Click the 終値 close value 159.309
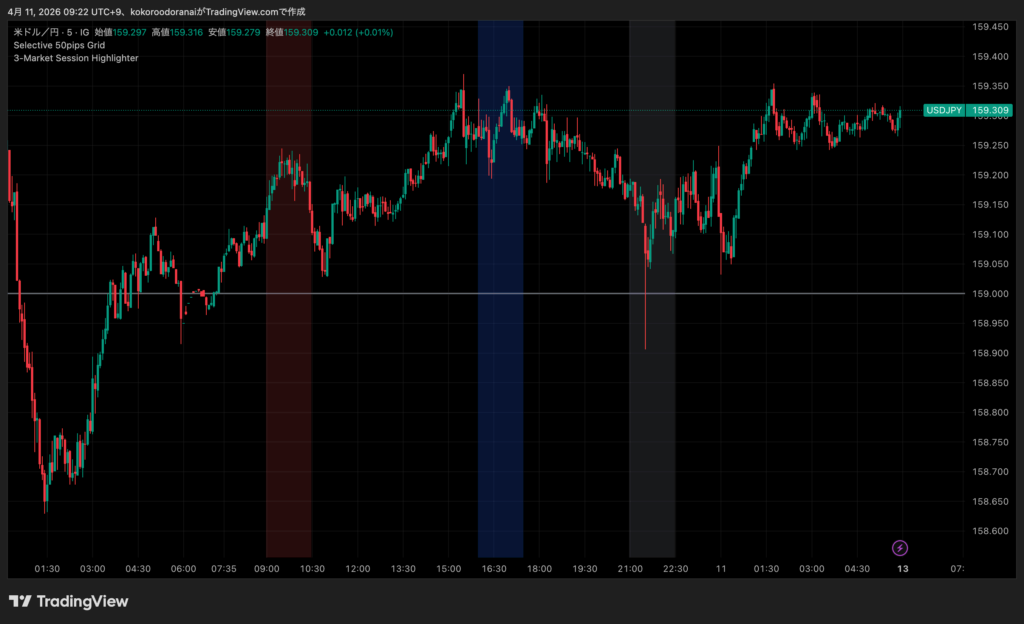Viewport: 1024px width, 624px height. coord(301,32)
